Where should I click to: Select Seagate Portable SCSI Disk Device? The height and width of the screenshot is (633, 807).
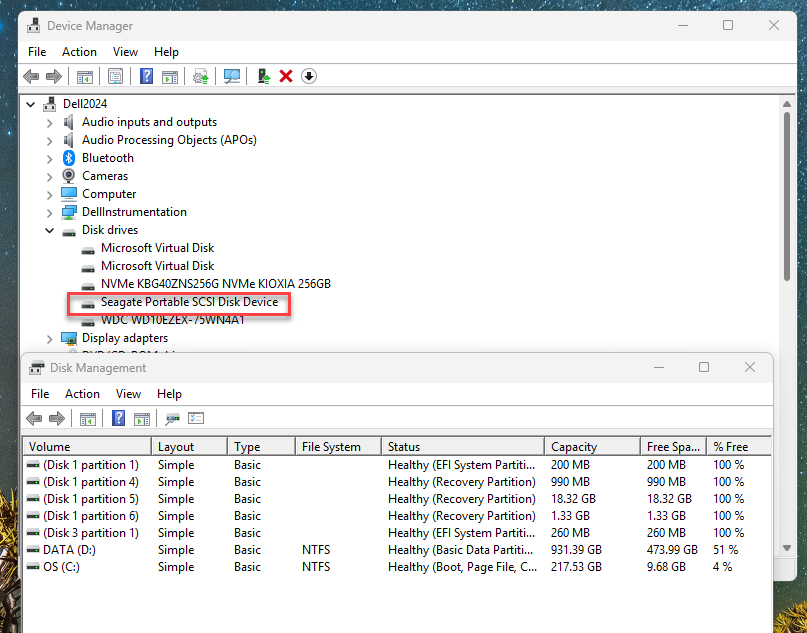tap(189, 302)
